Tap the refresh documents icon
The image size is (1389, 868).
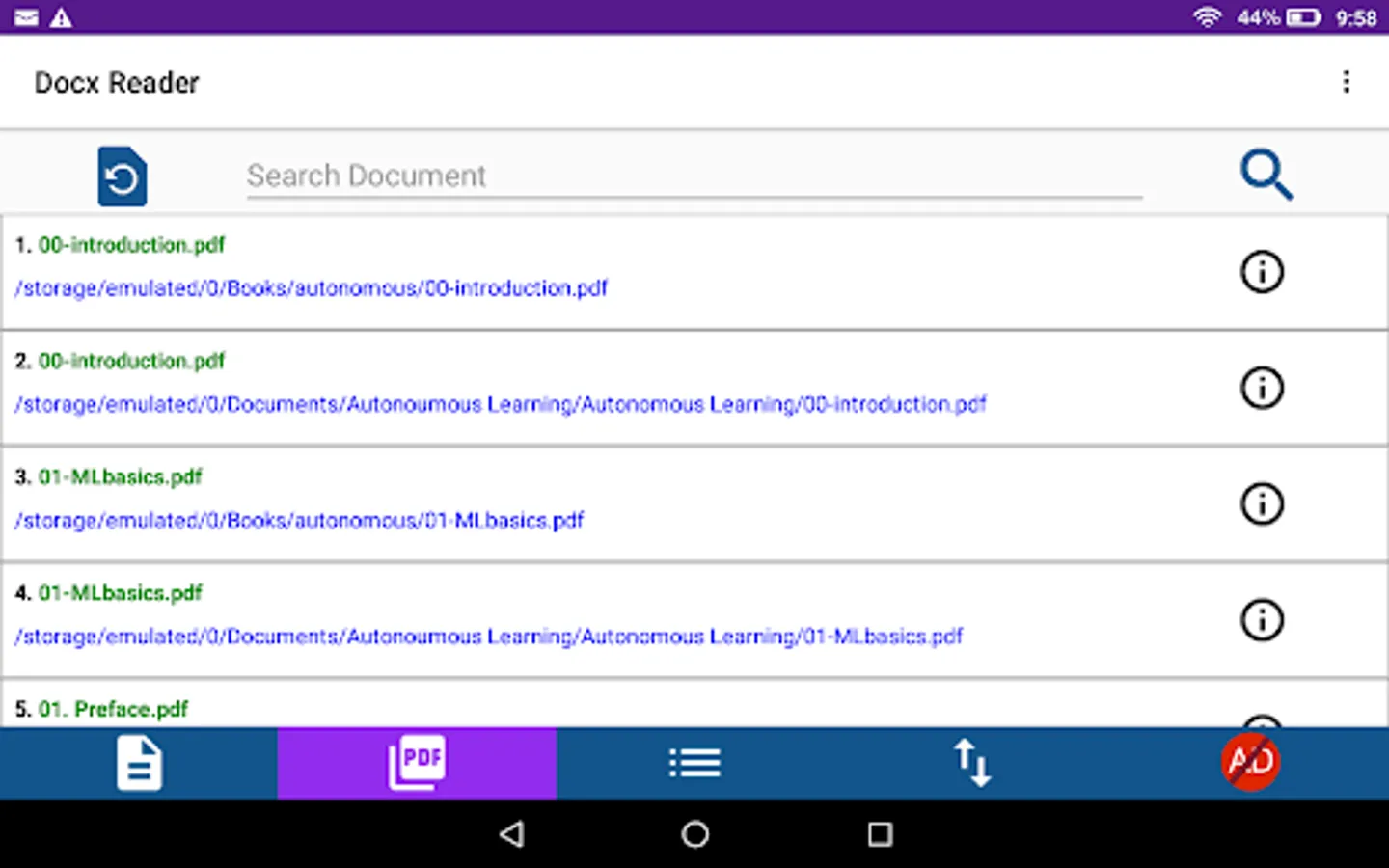pos(123,176)
